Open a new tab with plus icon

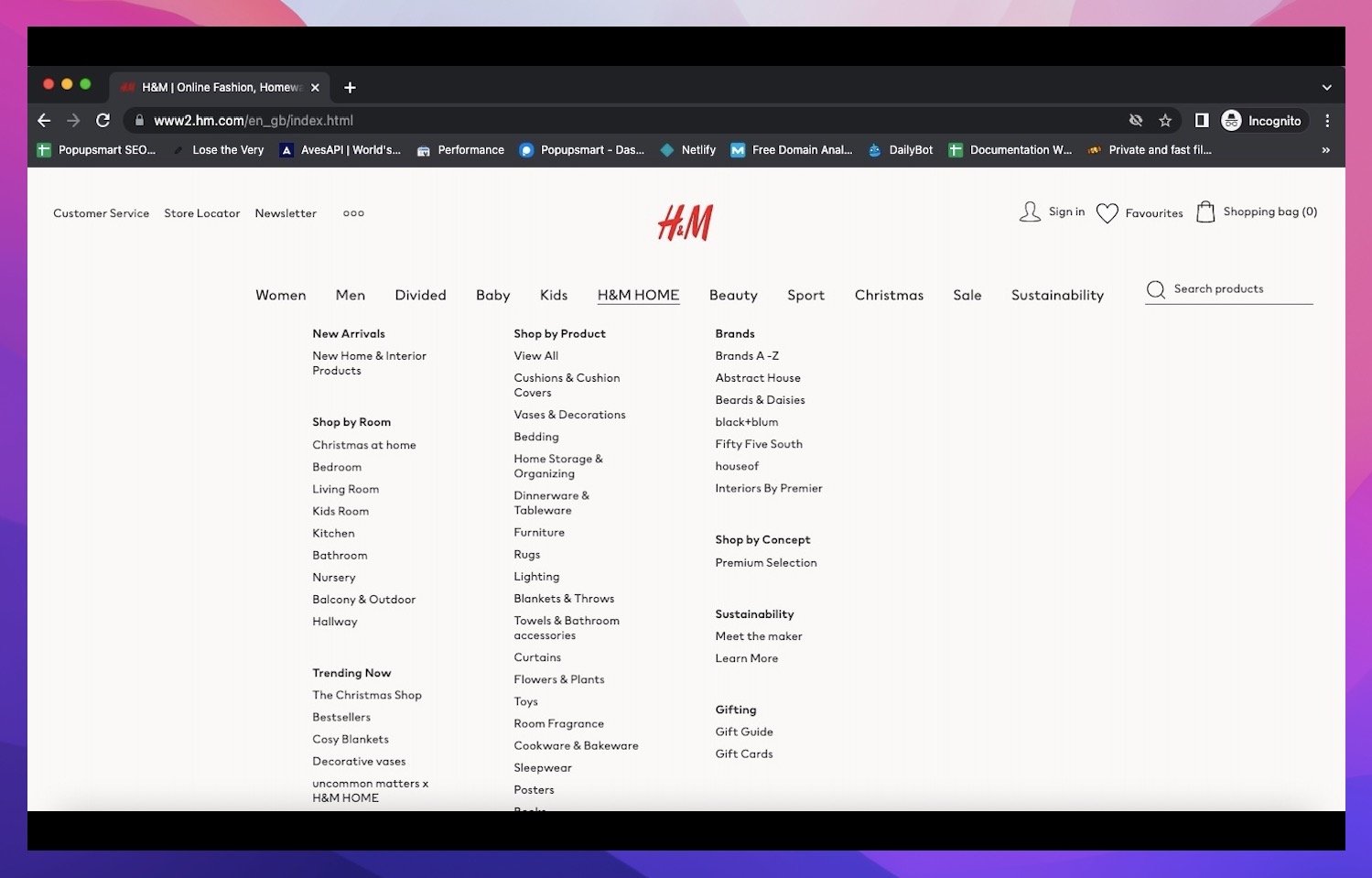coord(350,87)
